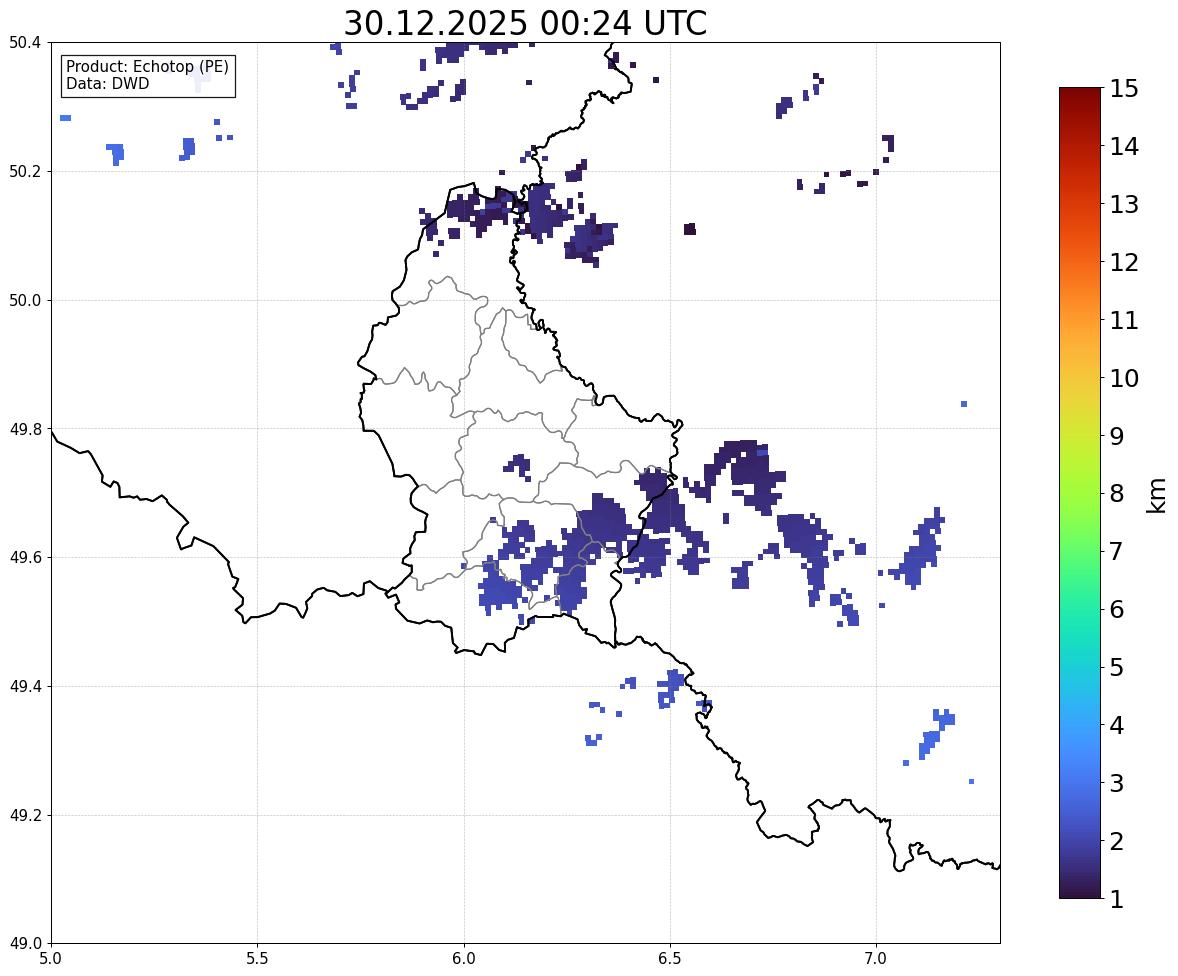Click the y-axis label 50.0
Screen dimensions: 1178x976
point(25,301)
